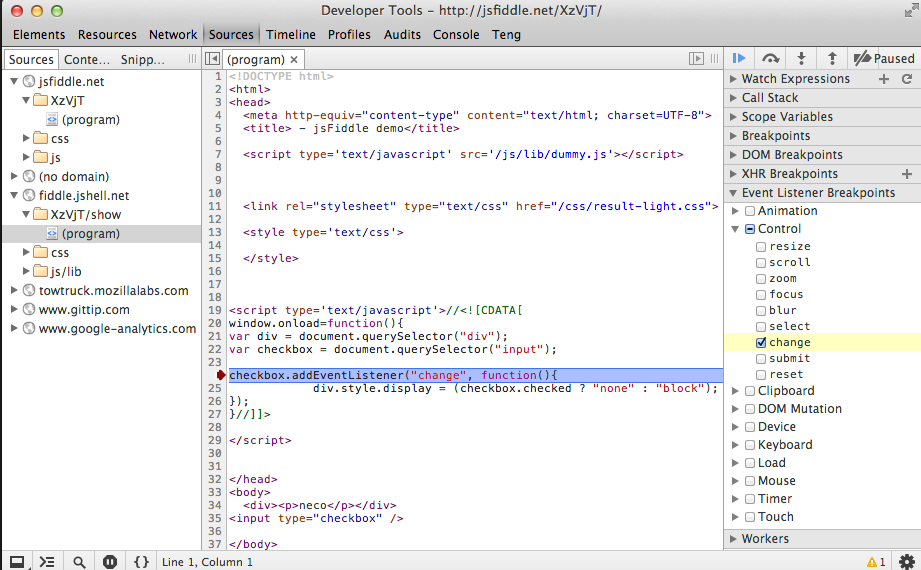Expand the js/lib folder
921x570 pixels.
[x=26, y=271]
